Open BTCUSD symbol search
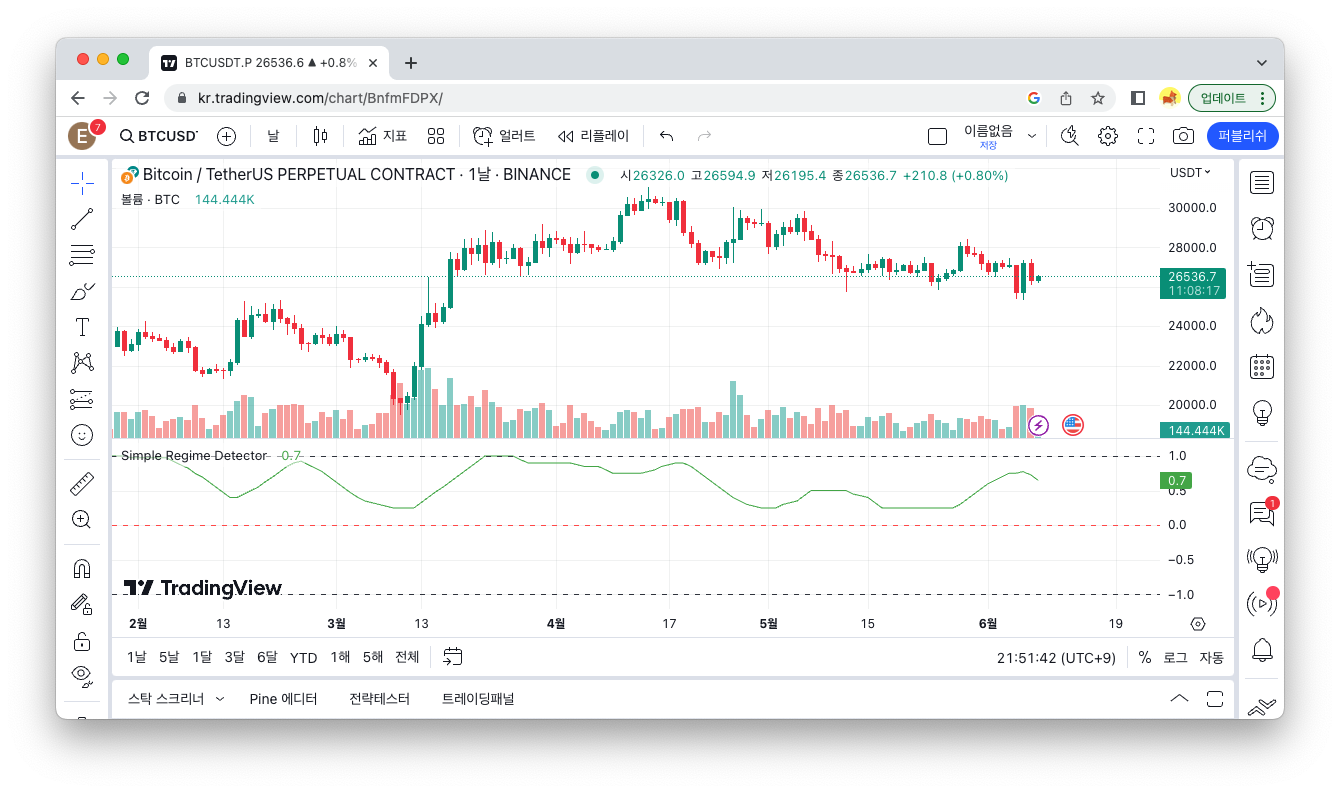Screen dimensions: 1340x793 (x=158, y=136)
